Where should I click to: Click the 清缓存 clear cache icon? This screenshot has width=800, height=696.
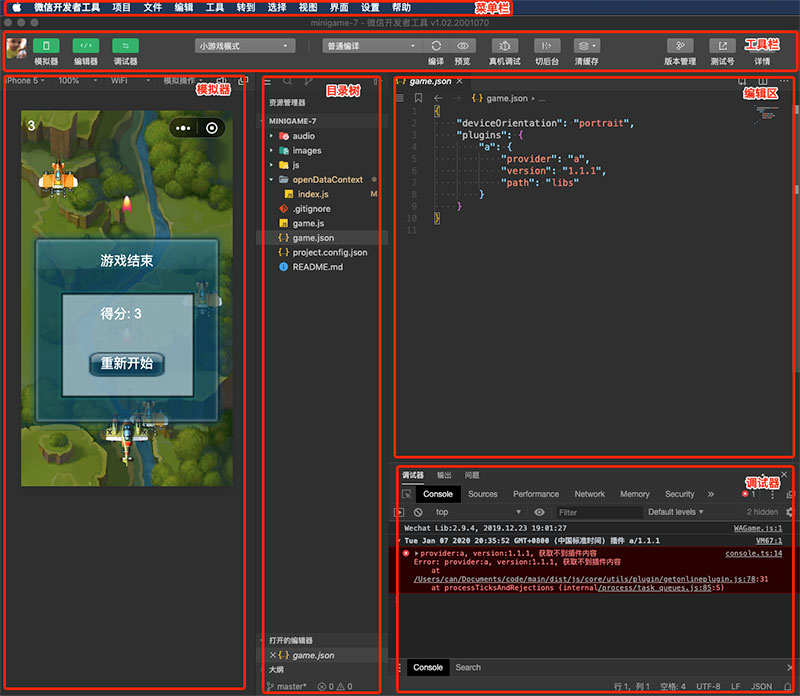point(587,46)
